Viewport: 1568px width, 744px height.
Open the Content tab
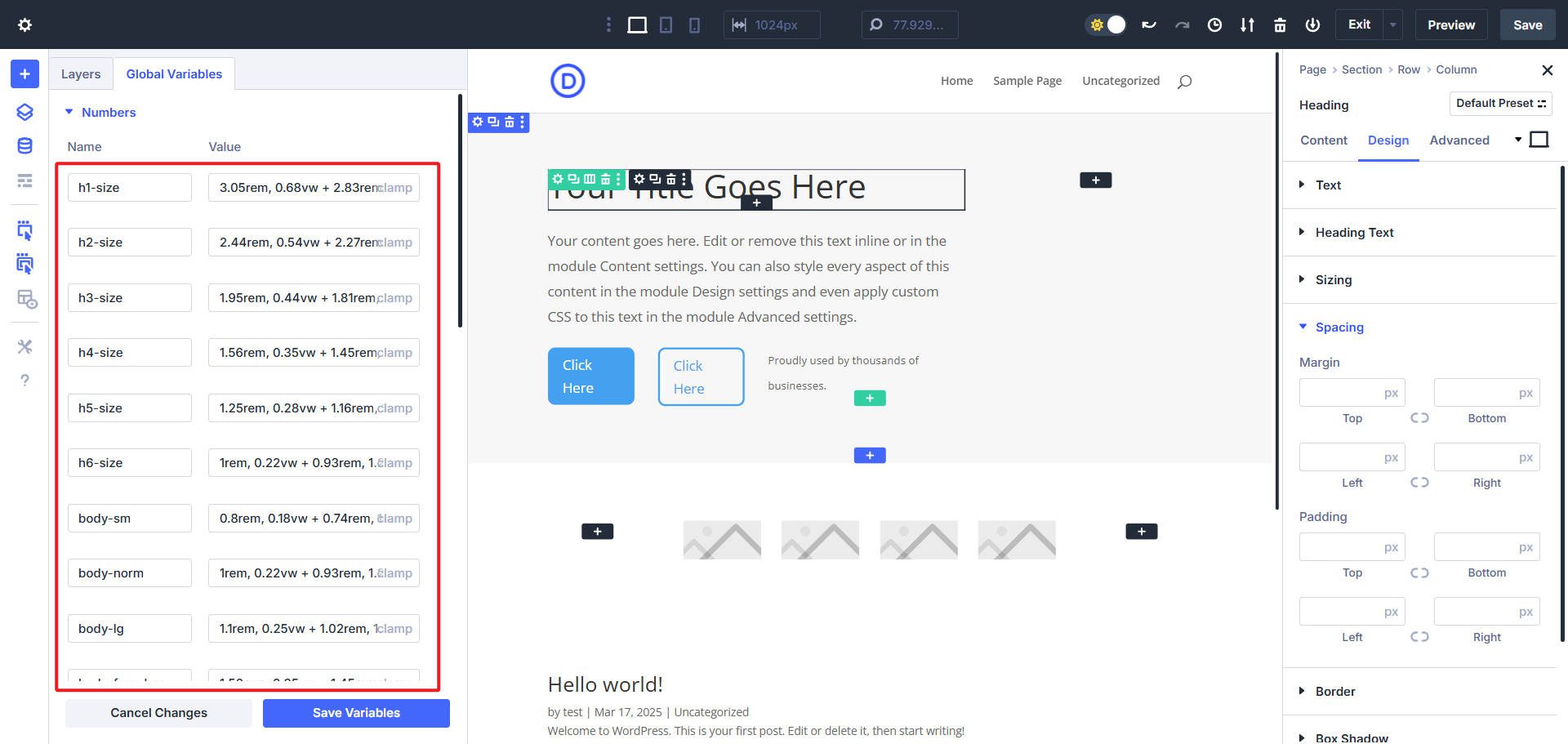tap(1324, 140)
